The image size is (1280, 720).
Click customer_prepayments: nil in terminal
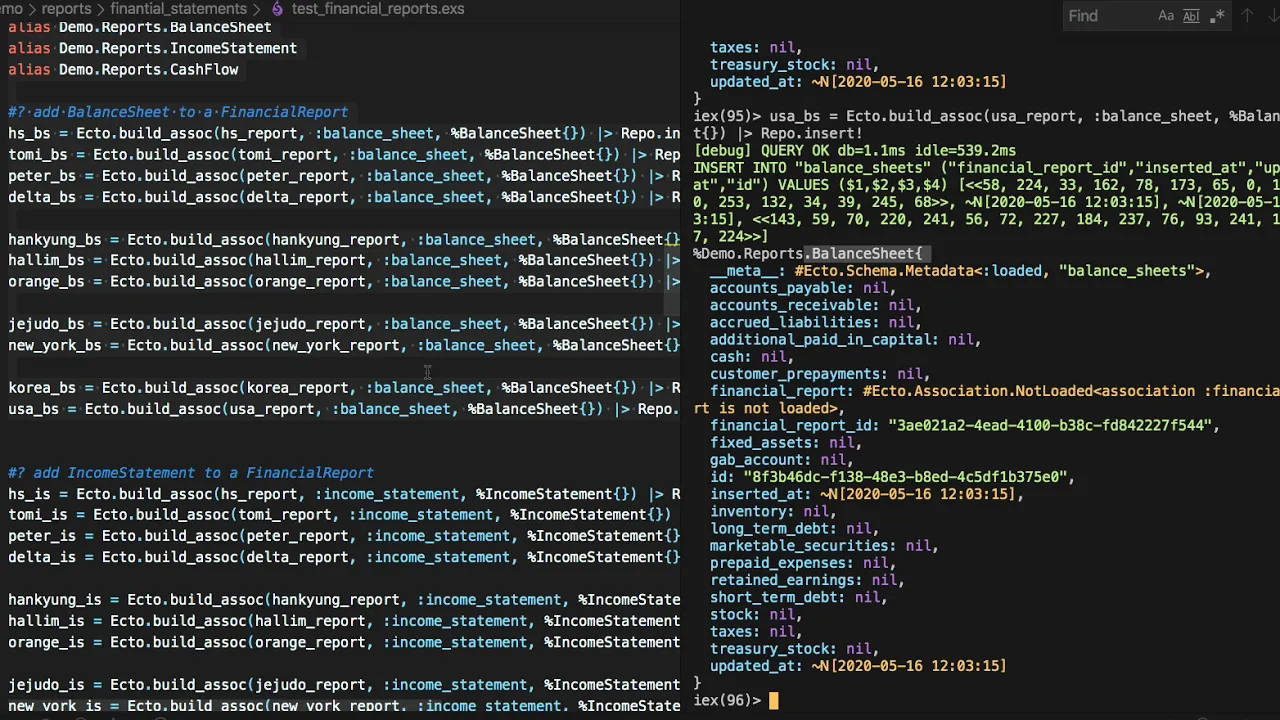[819, 374]
